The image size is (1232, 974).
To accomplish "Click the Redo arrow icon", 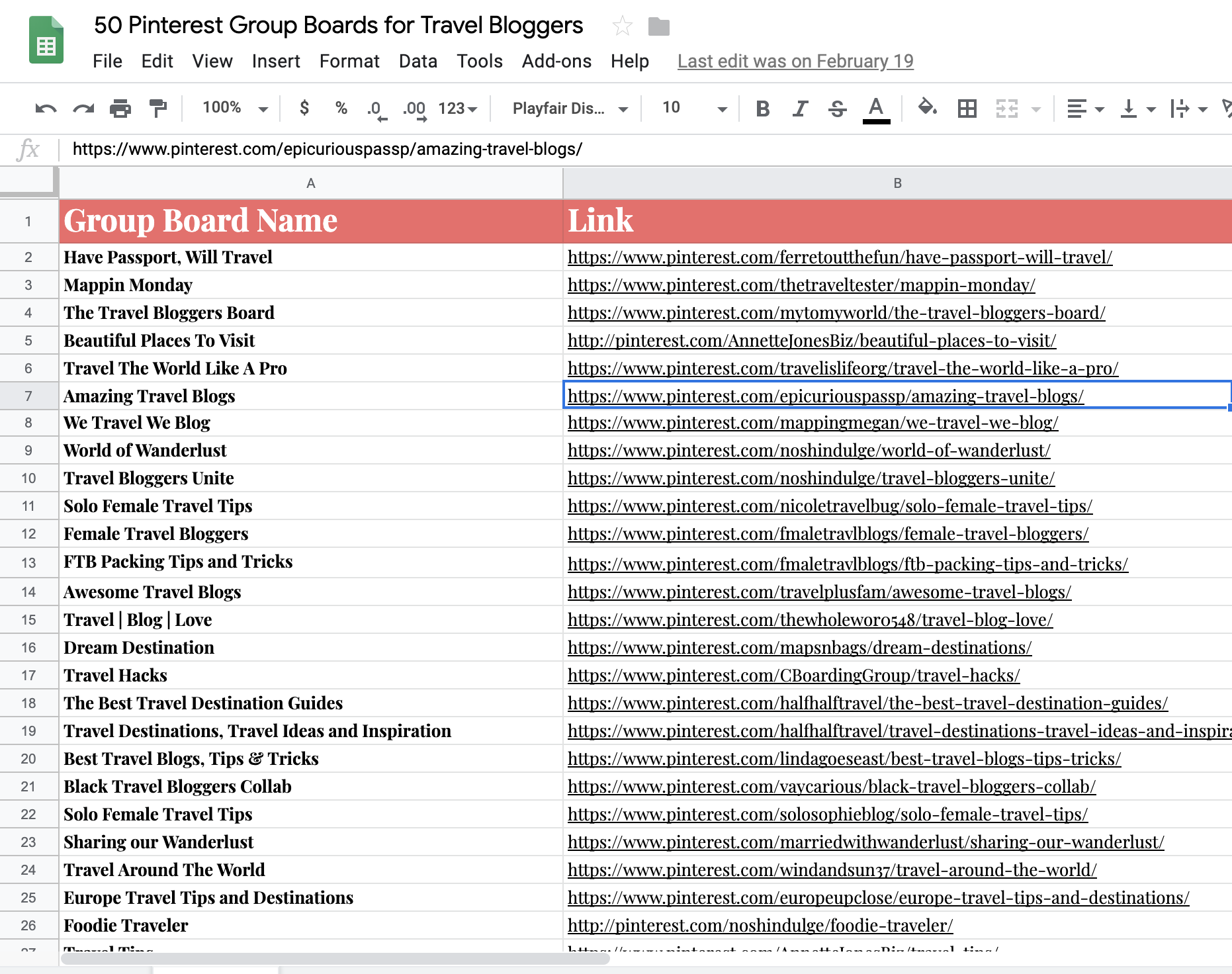I will coord(83,108).
